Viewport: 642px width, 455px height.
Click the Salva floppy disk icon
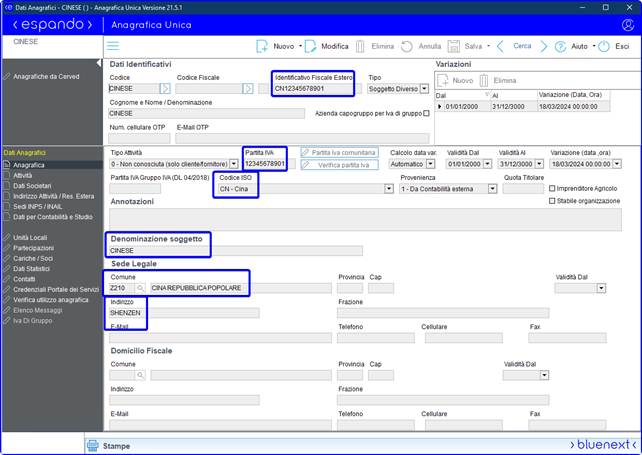pyautogui.click(x=453, y=46)
